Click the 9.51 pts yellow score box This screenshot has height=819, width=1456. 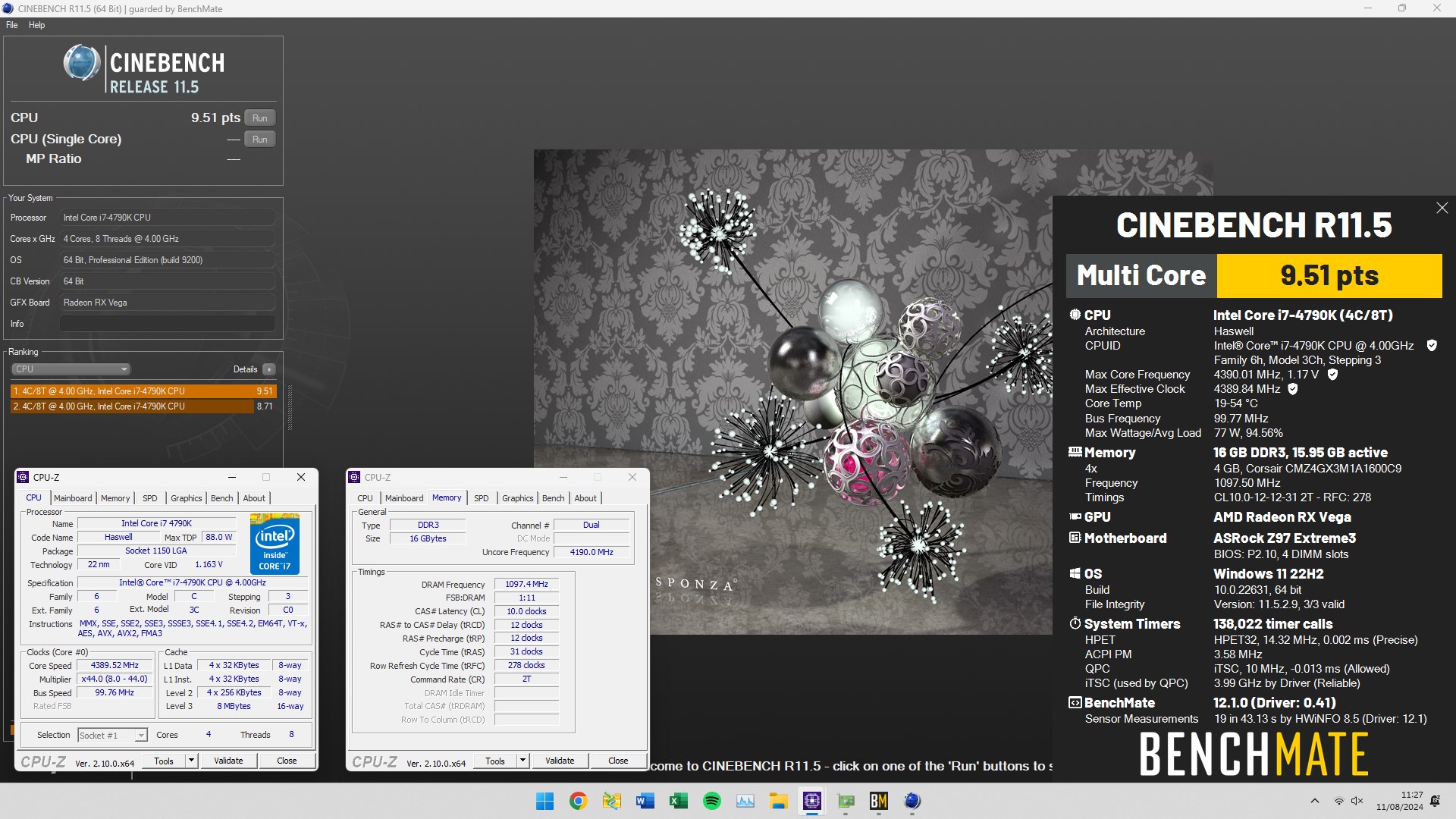[1329, 275]
